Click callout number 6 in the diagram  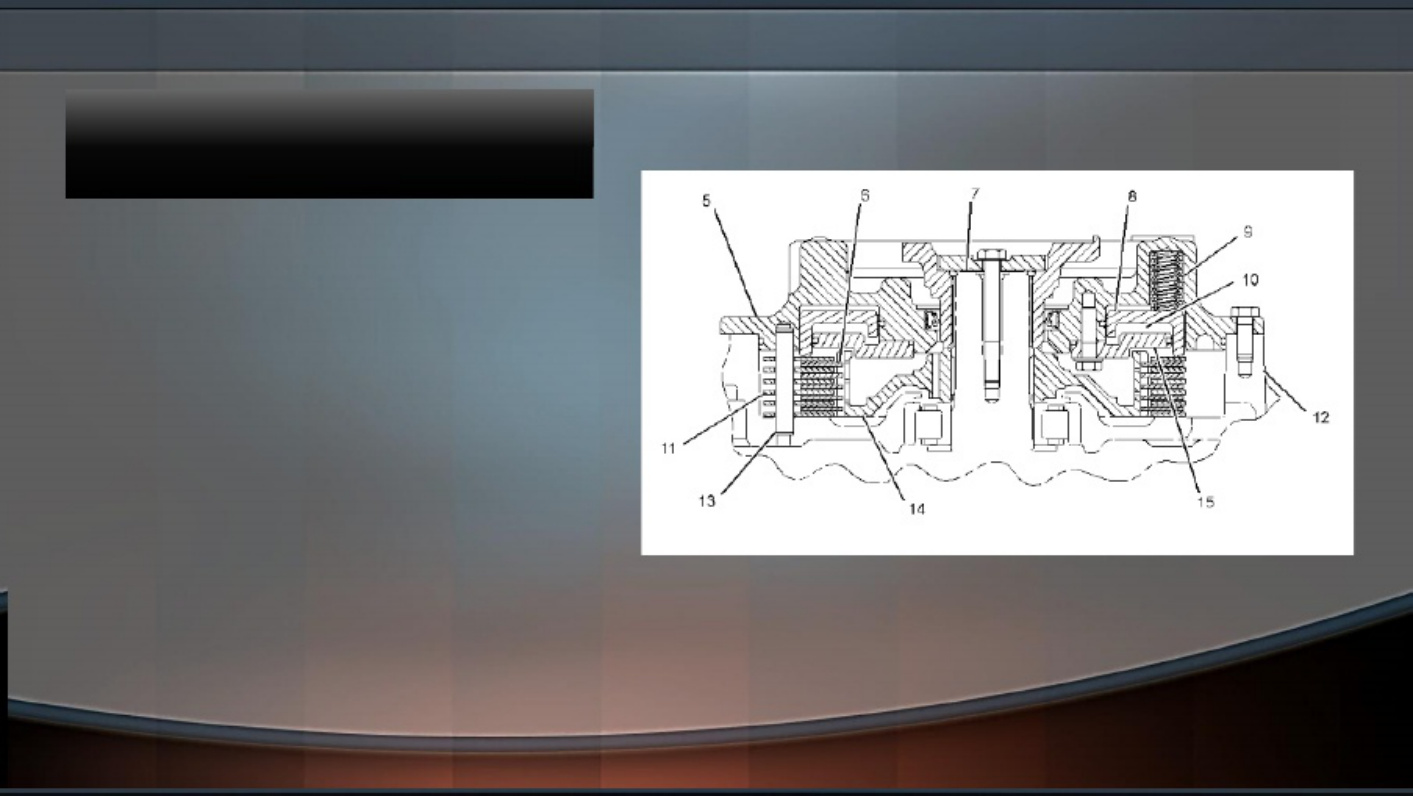(x=864, y=196)
